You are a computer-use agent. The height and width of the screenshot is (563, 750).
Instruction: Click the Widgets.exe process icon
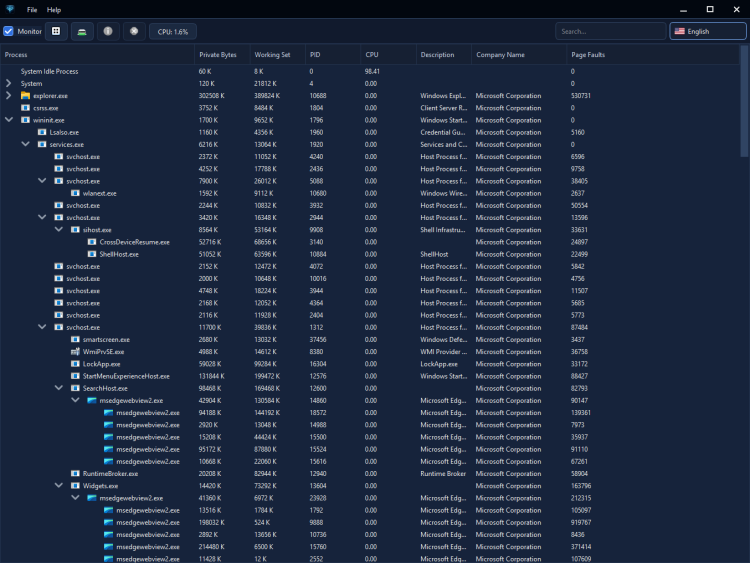tap(75, 486)
